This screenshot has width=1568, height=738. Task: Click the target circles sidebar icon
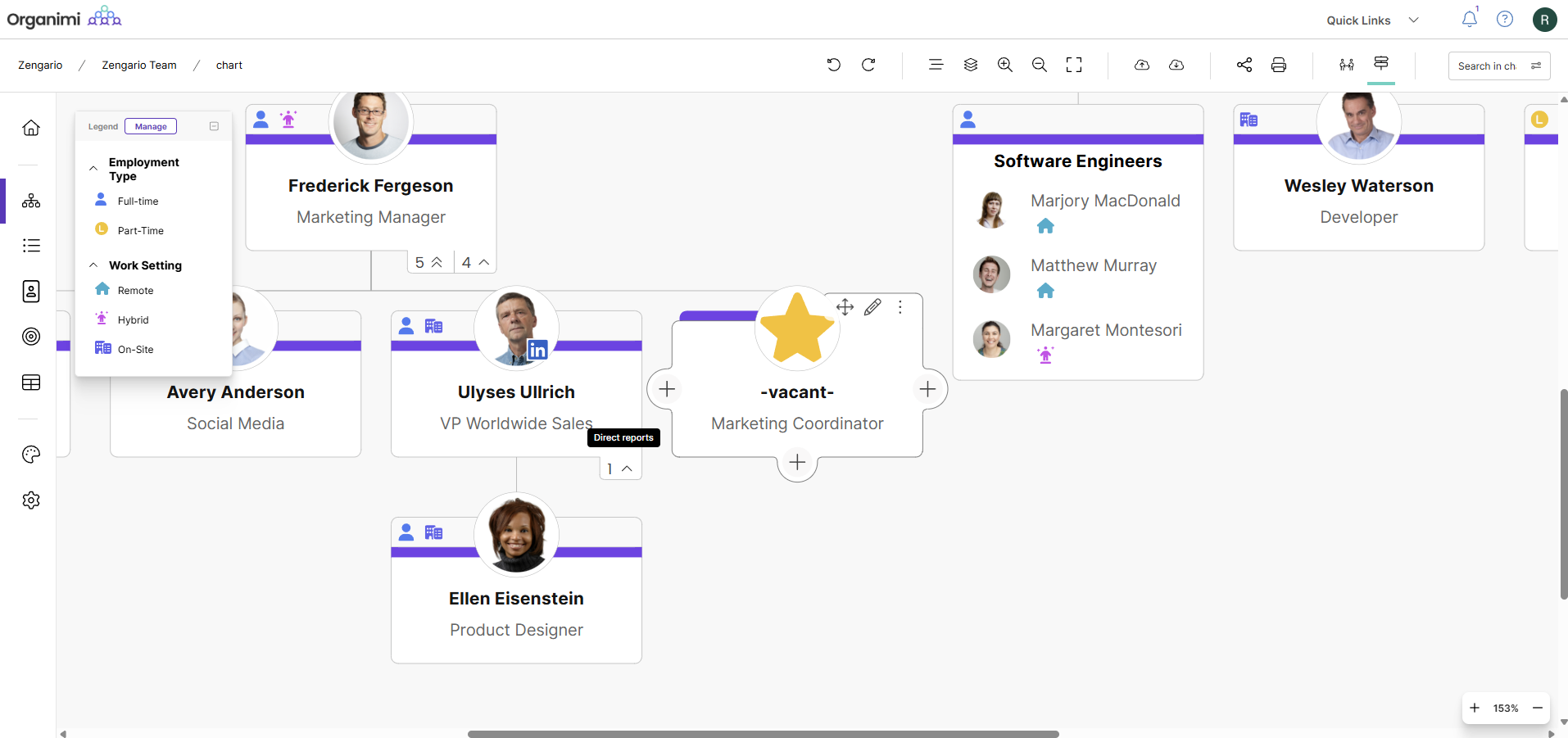31,337
